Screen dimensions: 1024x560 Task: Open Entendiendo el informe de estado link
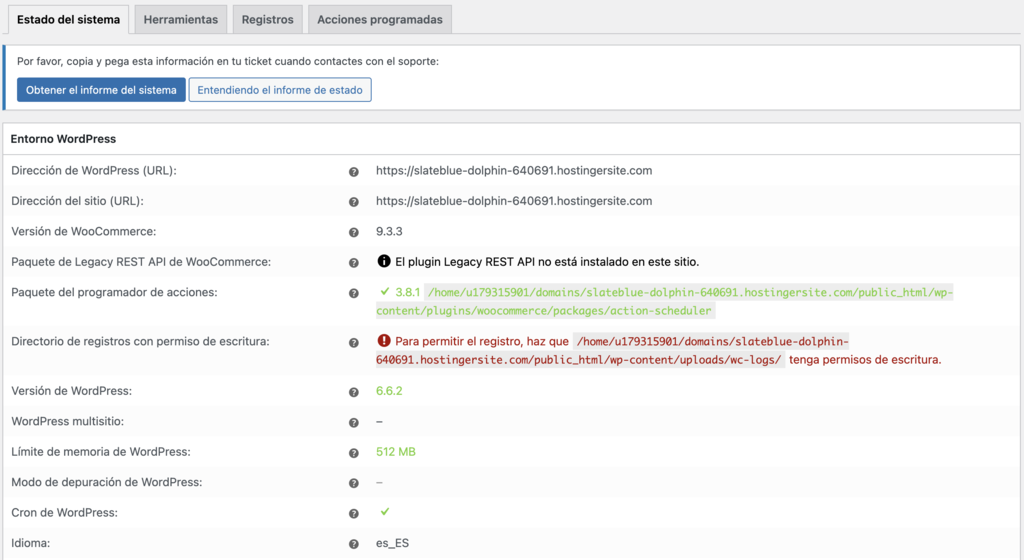click(x=280, y=90)
